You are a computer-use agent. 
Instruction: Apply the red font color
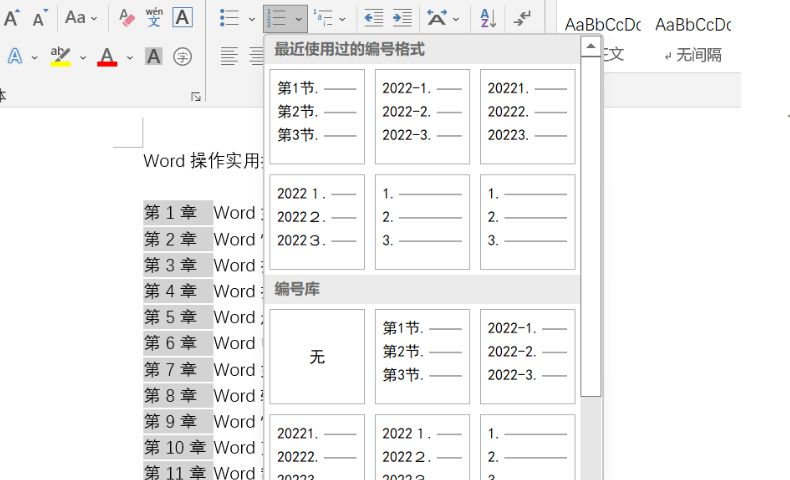tap(107, 56)
